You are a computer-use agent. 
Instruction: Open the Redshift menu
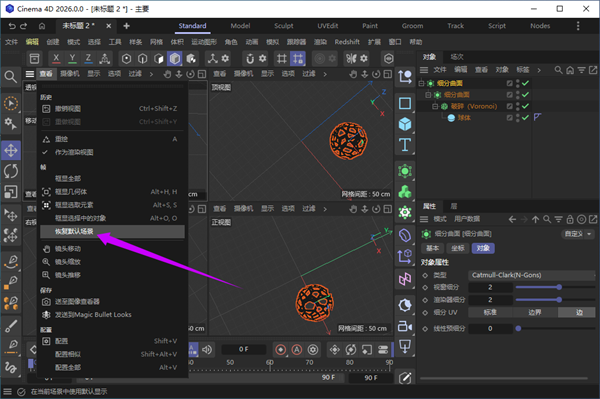347,42
